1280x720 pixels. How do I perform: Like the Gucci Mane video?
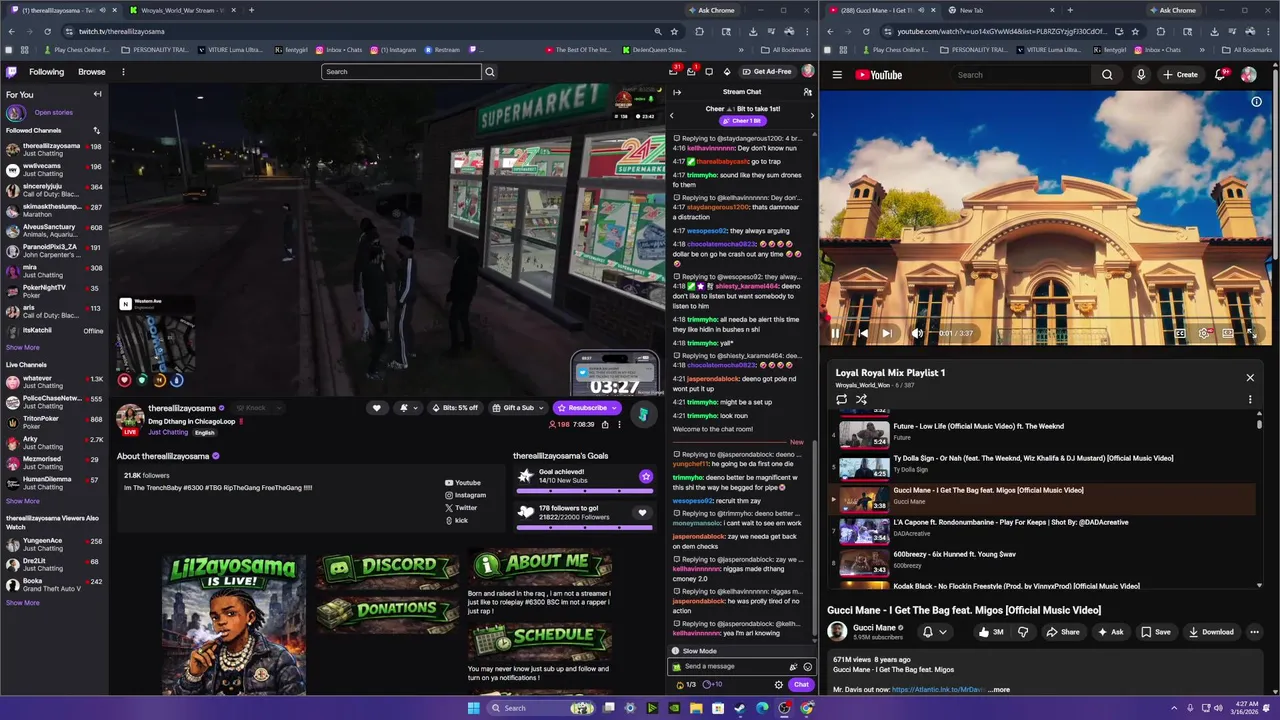pos(990,632)
